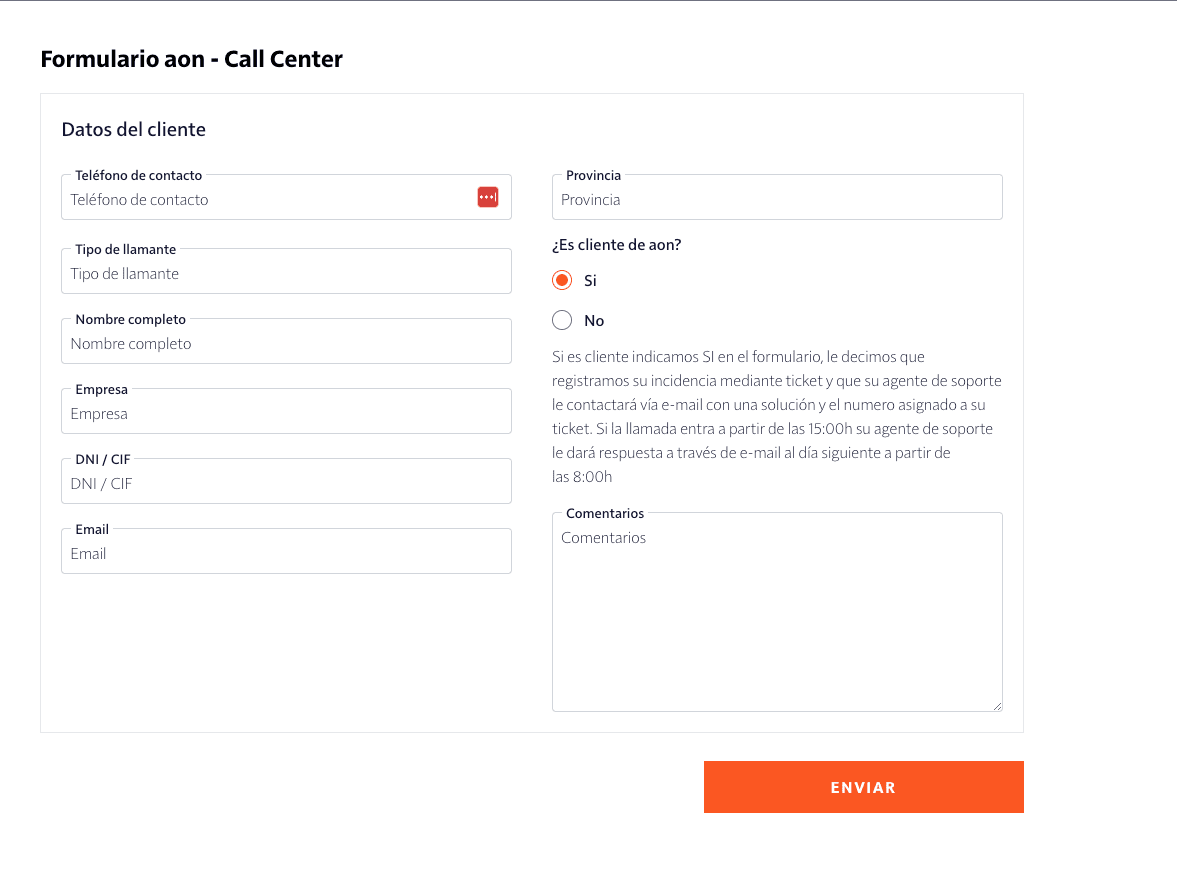
Task: Click the floating "Comentarios" legend label
Action: tap(605, 513)
